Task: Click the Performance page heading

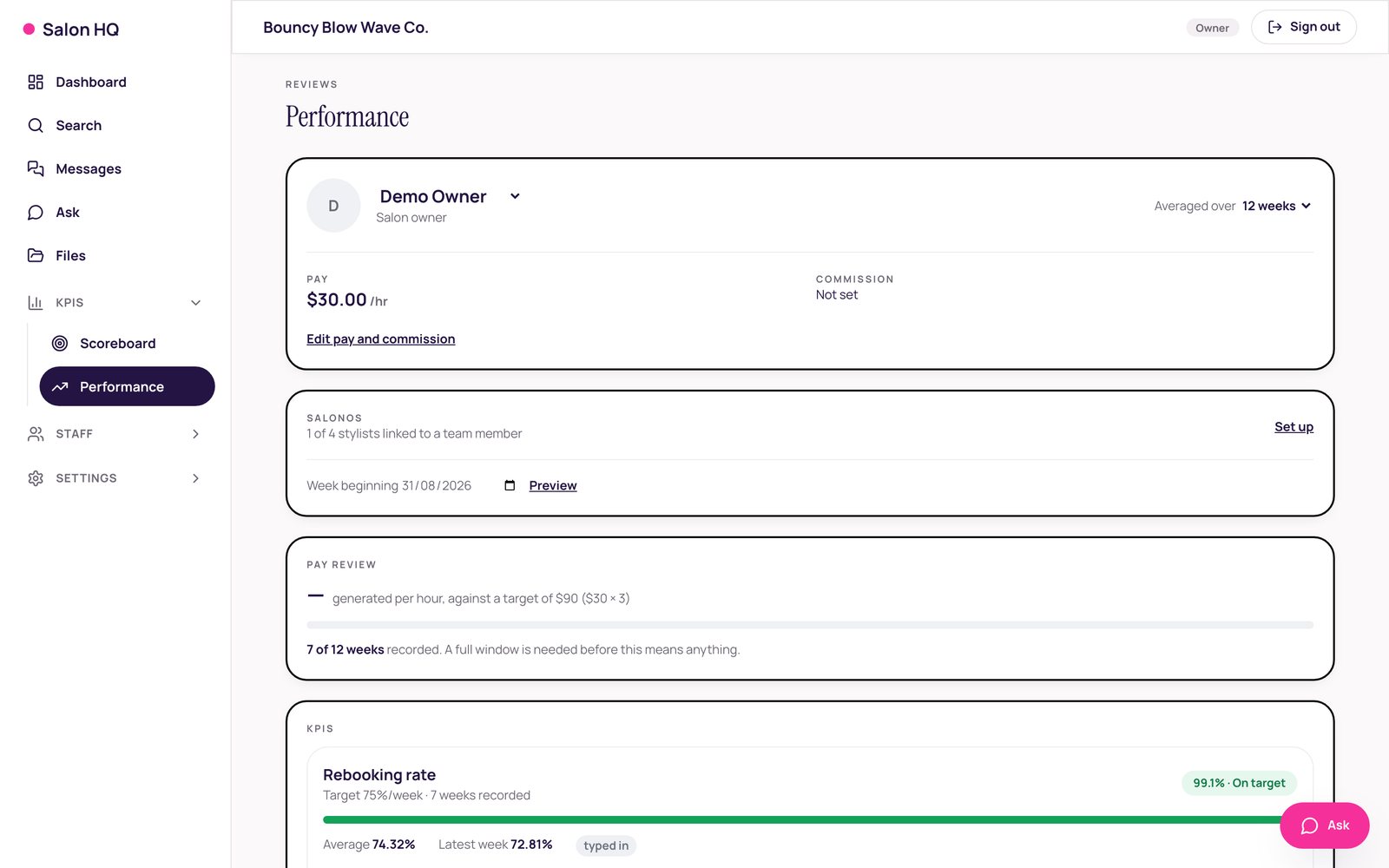Action: coord(347,116)
